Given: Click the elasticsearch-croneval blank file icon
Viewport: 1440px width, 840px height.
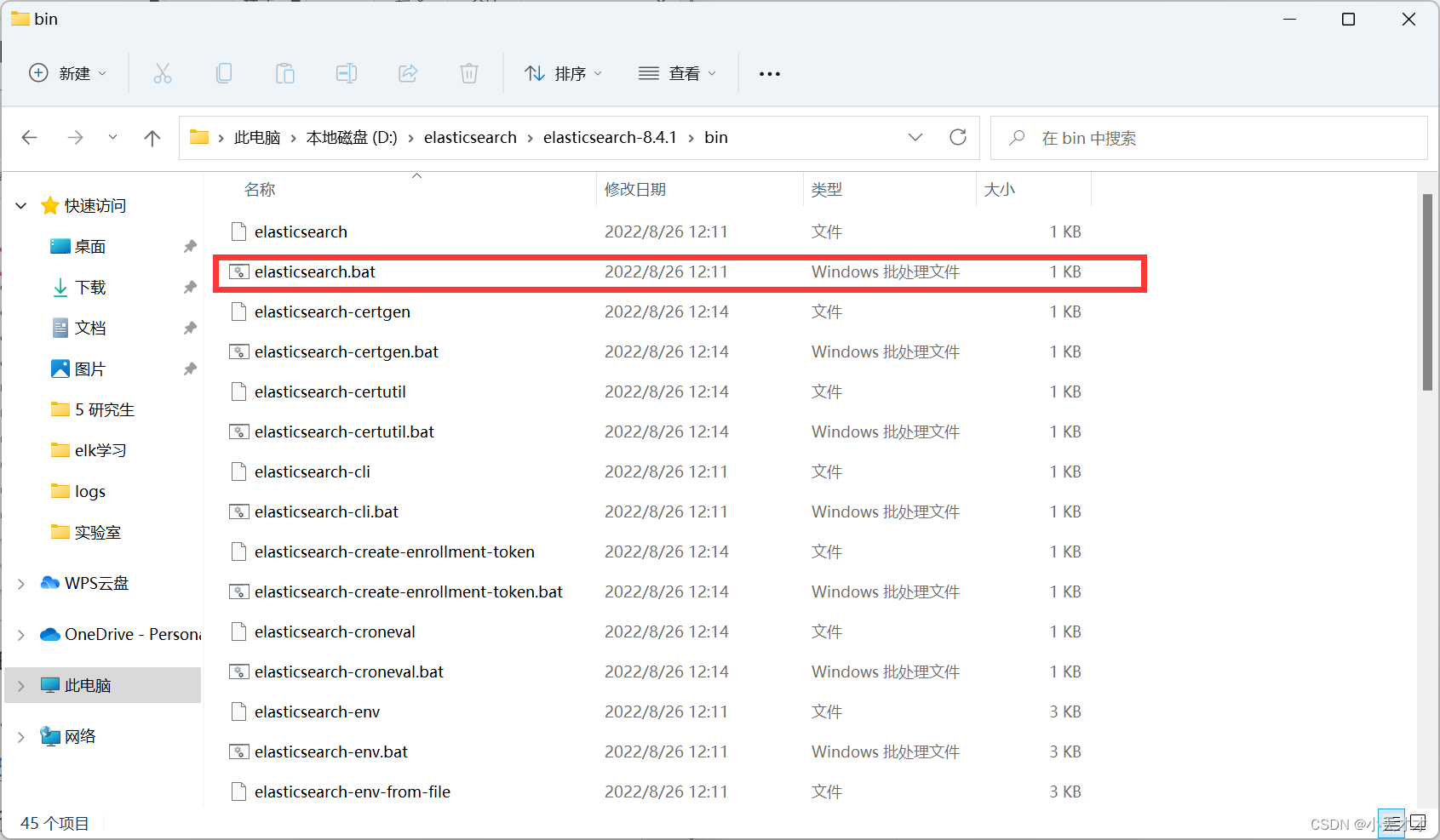Looking at the screenshot, I should tap(239, 631).
